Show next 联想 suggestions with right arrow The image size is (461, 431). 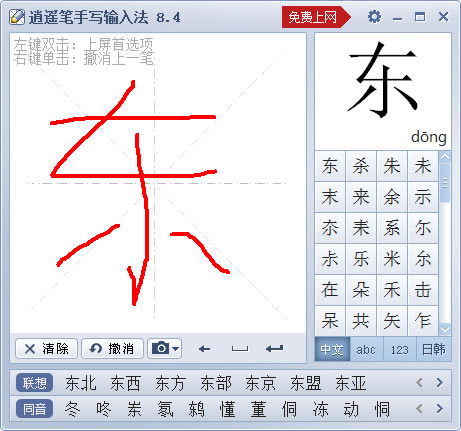(440, 383)
